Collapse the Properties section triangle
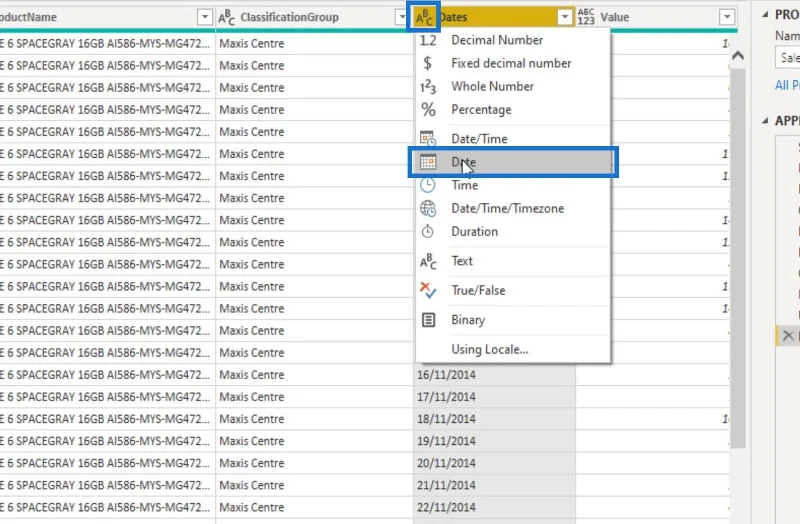This screenshot has width=800, height=524. coord(765,15)
